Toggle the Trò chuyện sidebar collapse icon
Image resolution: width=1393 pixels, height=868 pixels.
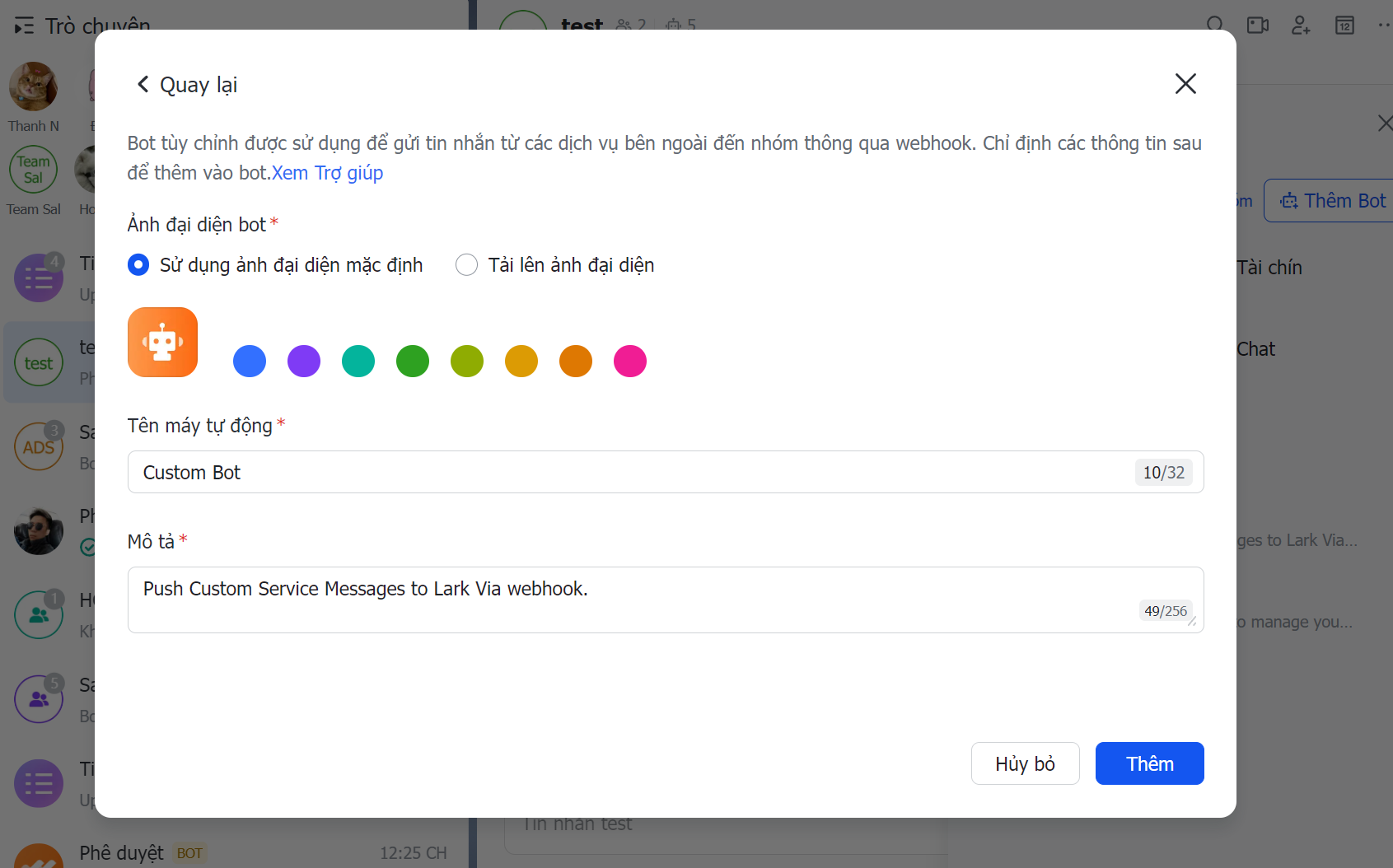coord(24,26)
